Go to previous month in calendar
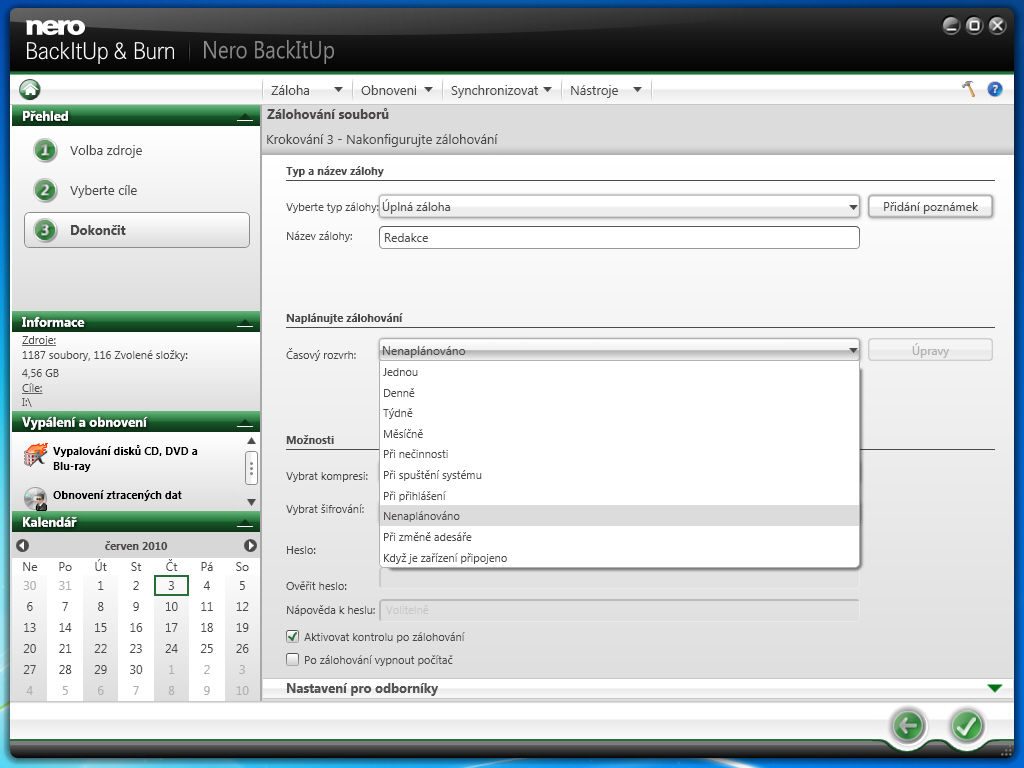The height and width of the screenshot is (768, 1024). pyautogui.click(x=22, y=546)
